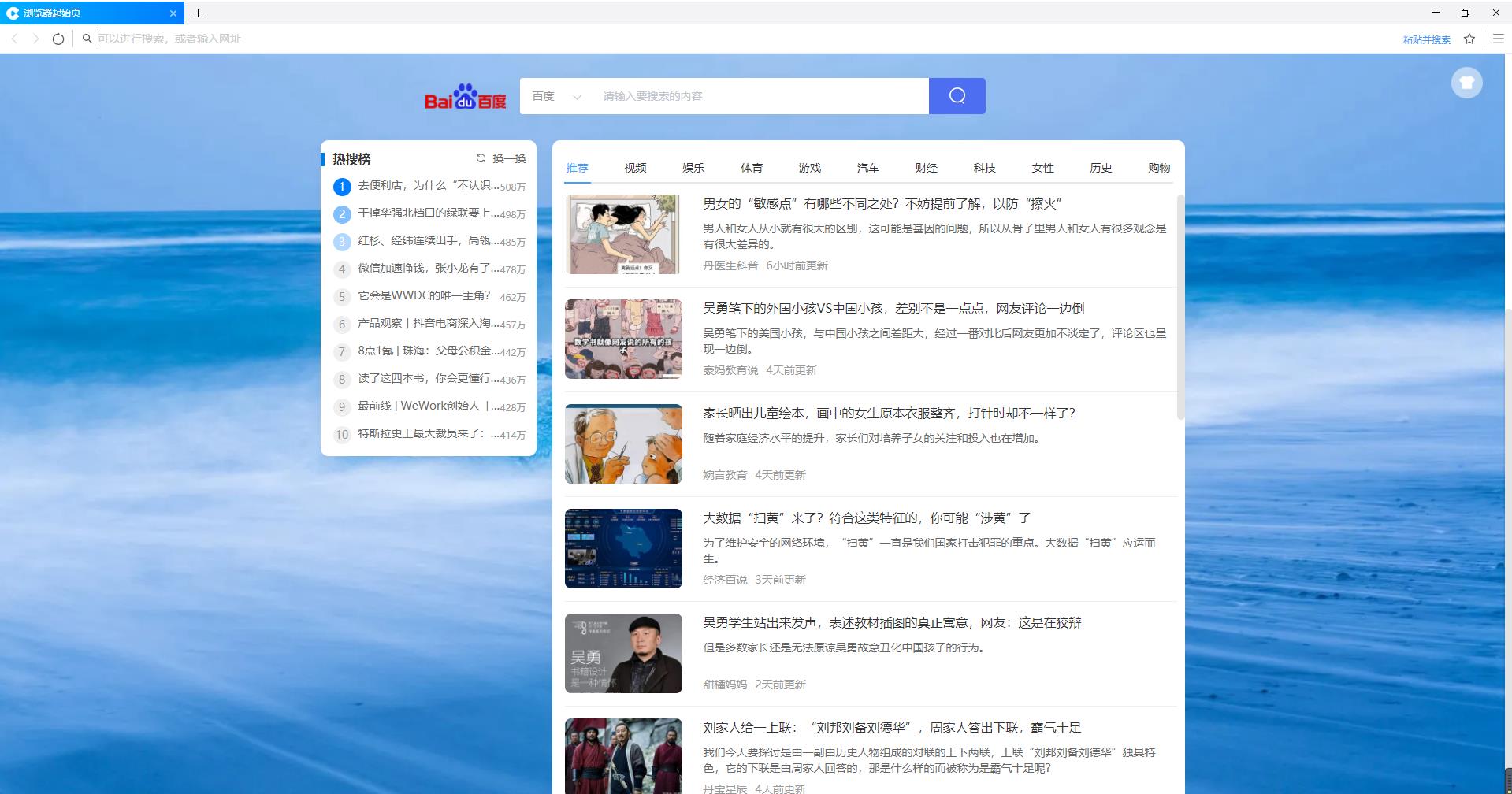1512x794 pixels.
Task: Click the 刘家人 article thumbnail image
Action: click(622, 755)
